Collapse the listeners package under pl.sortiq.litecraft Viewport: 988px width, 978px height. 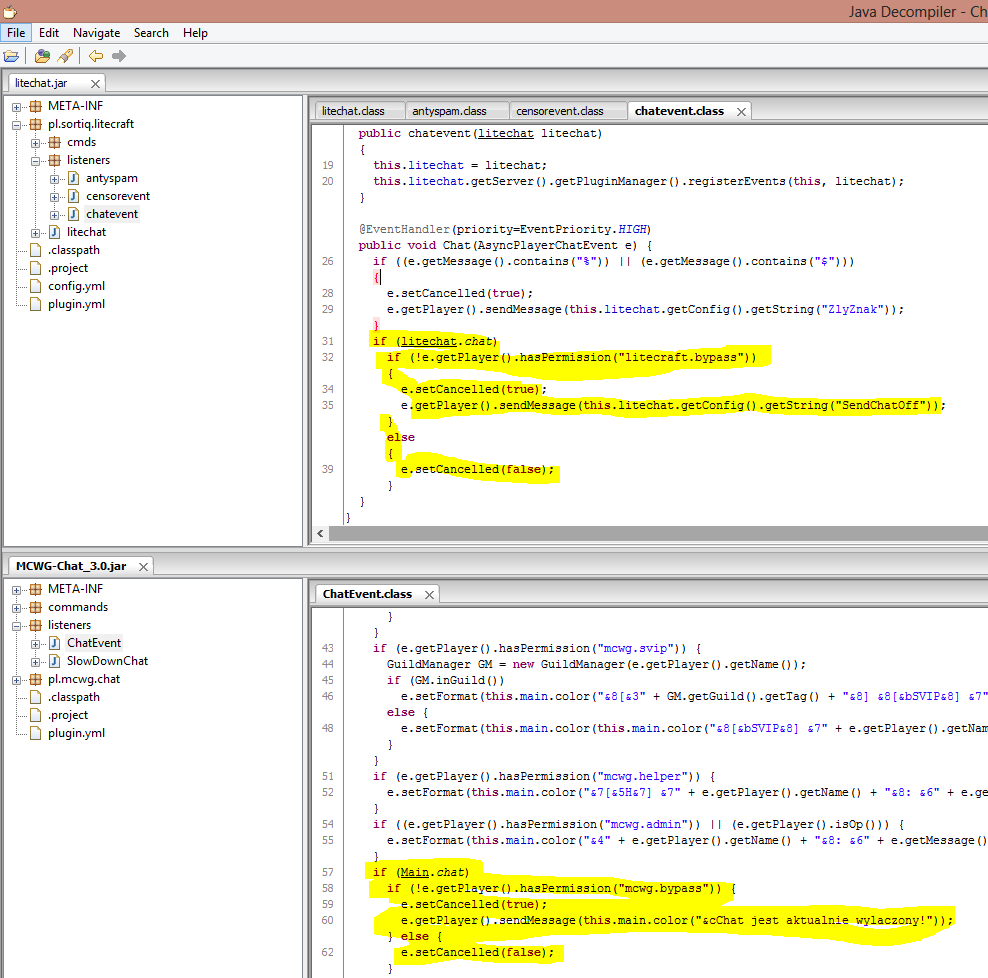pyautogui.click(x=36, y=161)
